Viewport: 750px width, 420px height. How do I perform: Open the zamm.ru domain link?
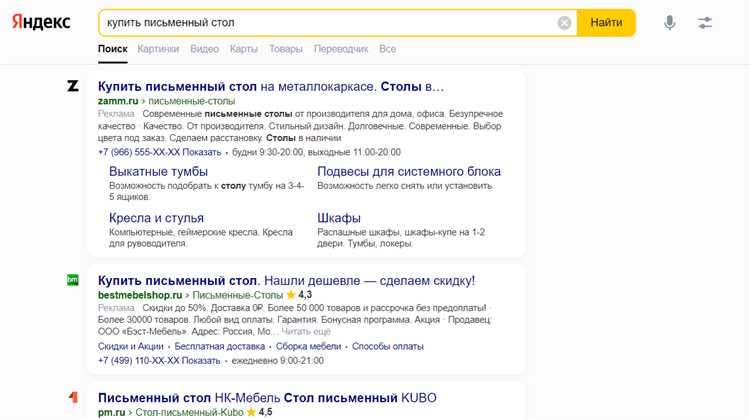click(118, 101)
